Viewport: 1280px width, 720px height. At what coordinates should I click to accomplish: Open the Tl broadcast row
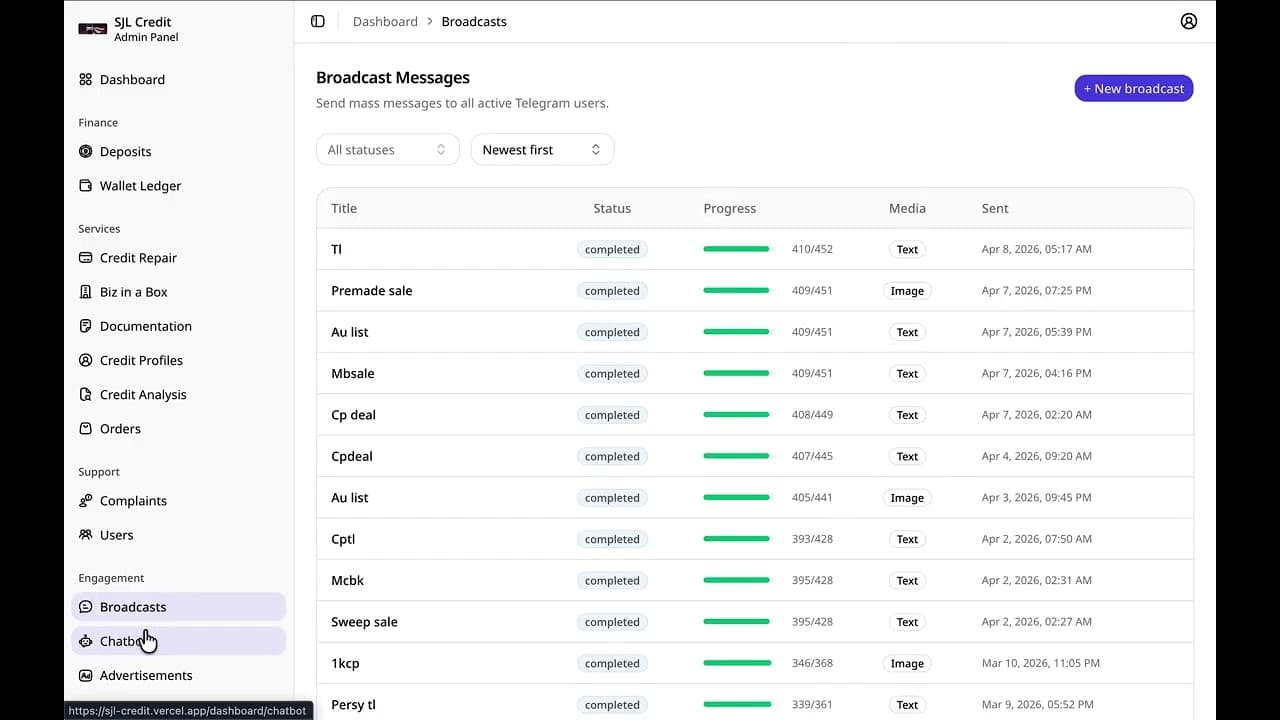755,249
